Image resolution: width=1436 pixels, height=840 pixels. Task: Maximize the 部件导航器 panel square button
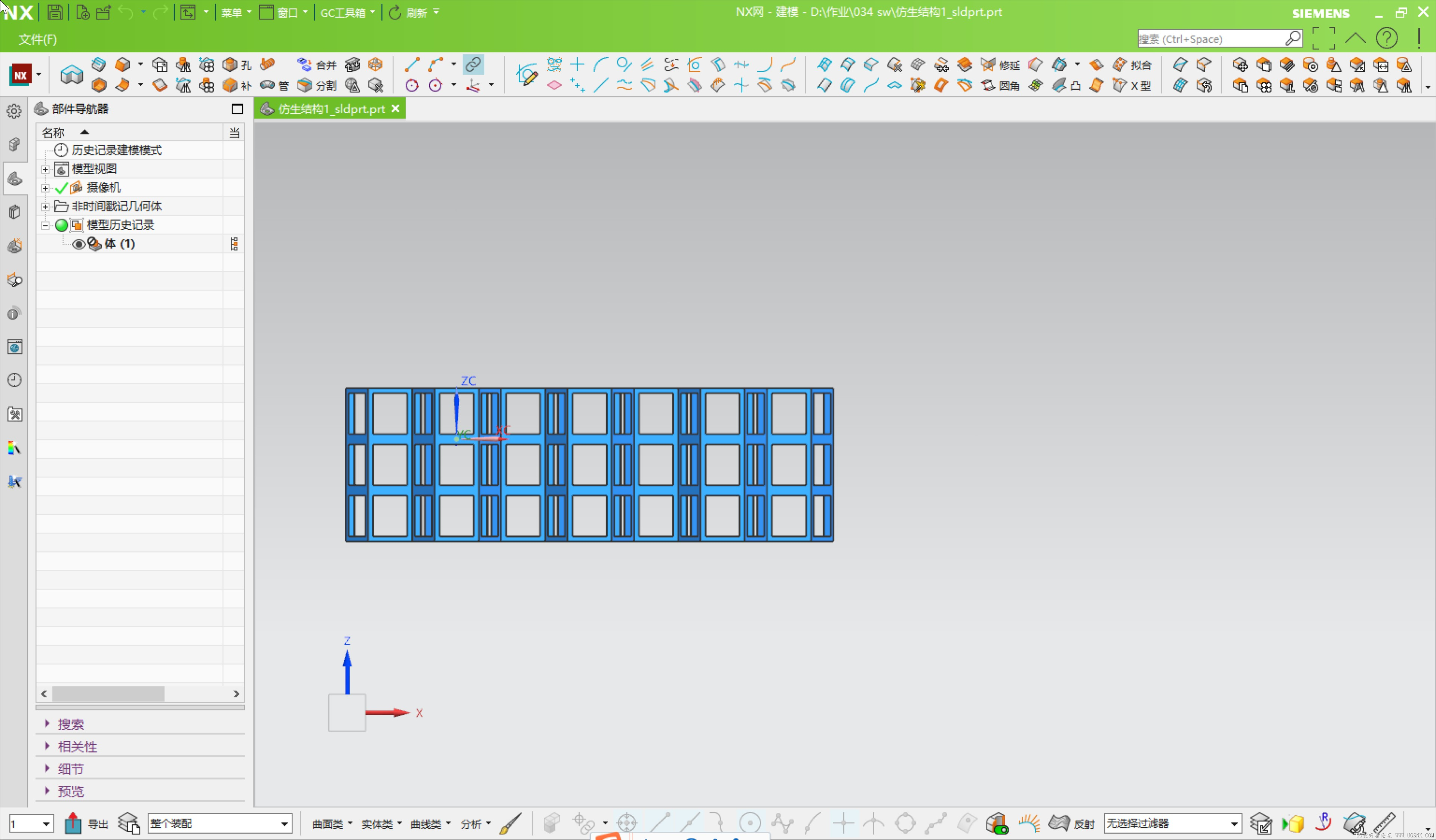pos(237,109)
